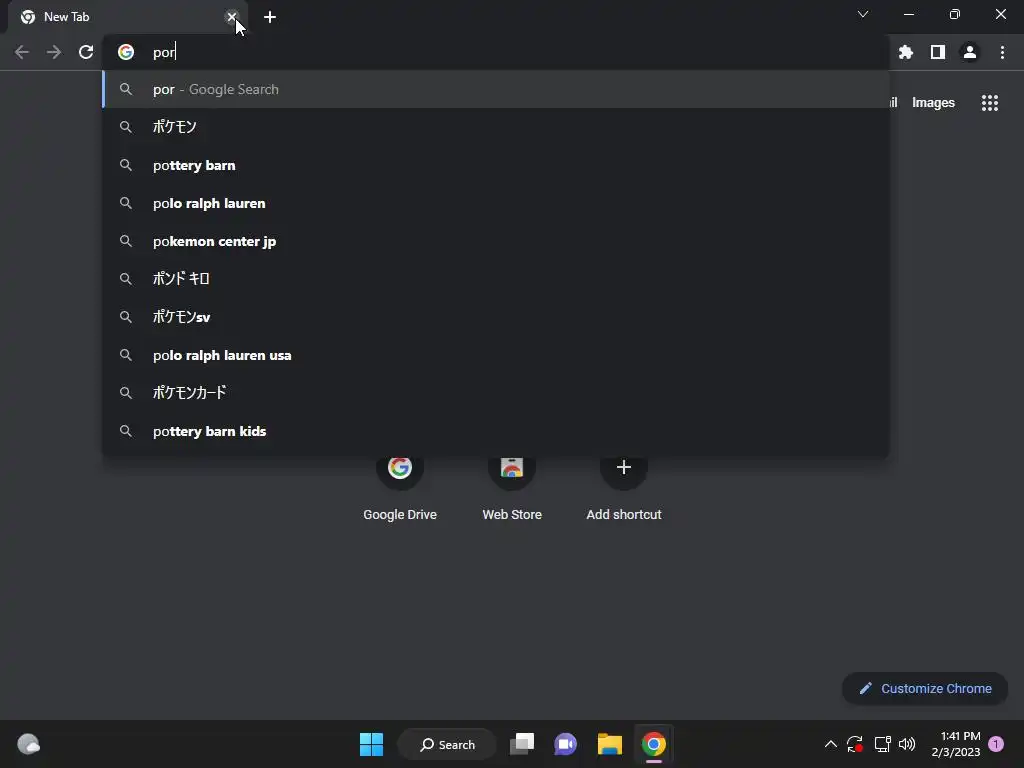1024x768 pixels.
Task: Click the Add shortcut button
Action: (x=624, y=487)
